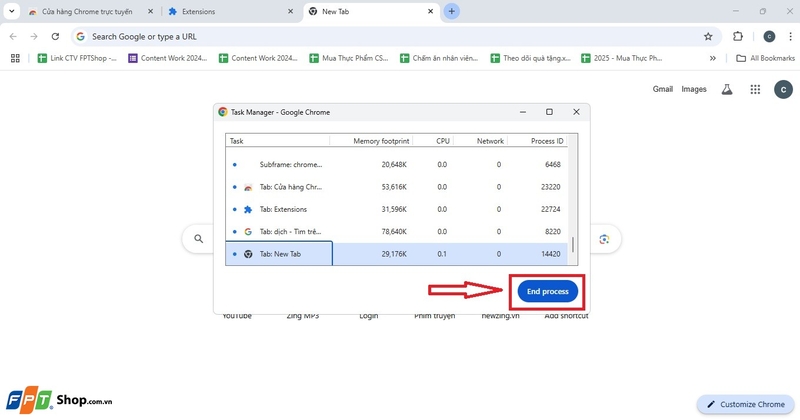Image resolution: width=800 pixels, height=420 pixels.
Task: Open the All Bookmarks folder
Action: point(765,58)
